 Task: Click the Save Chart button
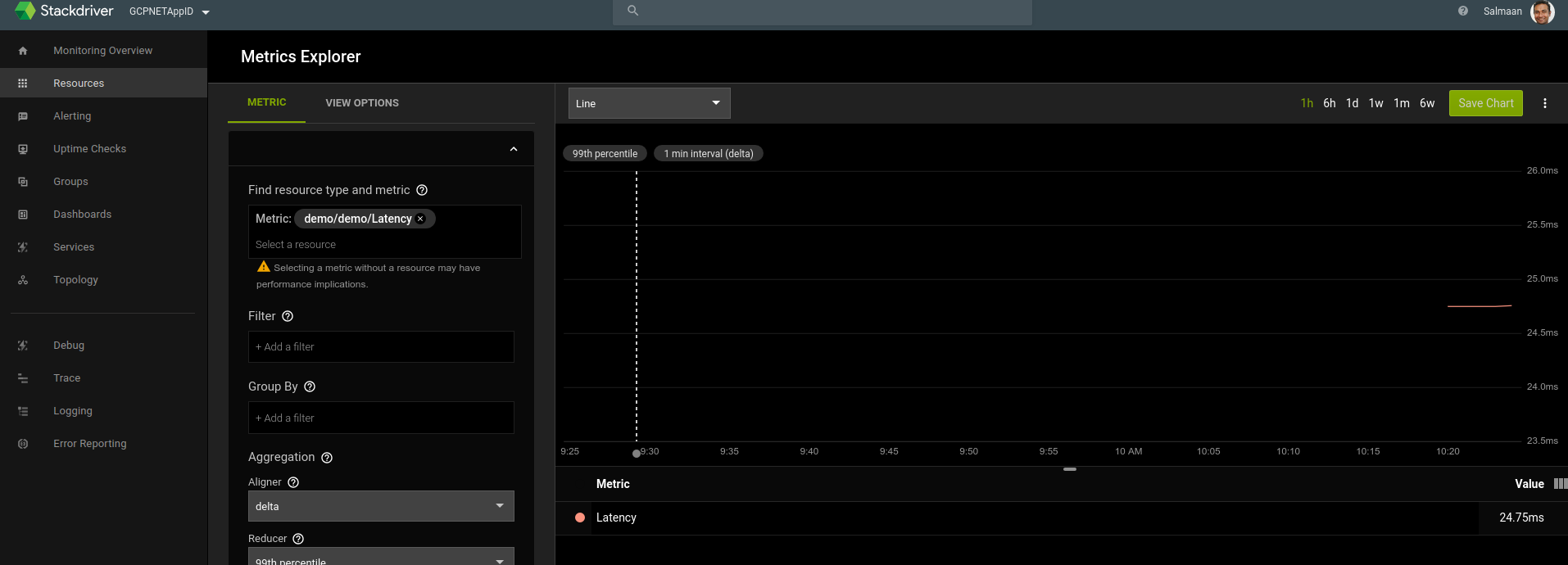(1486, 103)
